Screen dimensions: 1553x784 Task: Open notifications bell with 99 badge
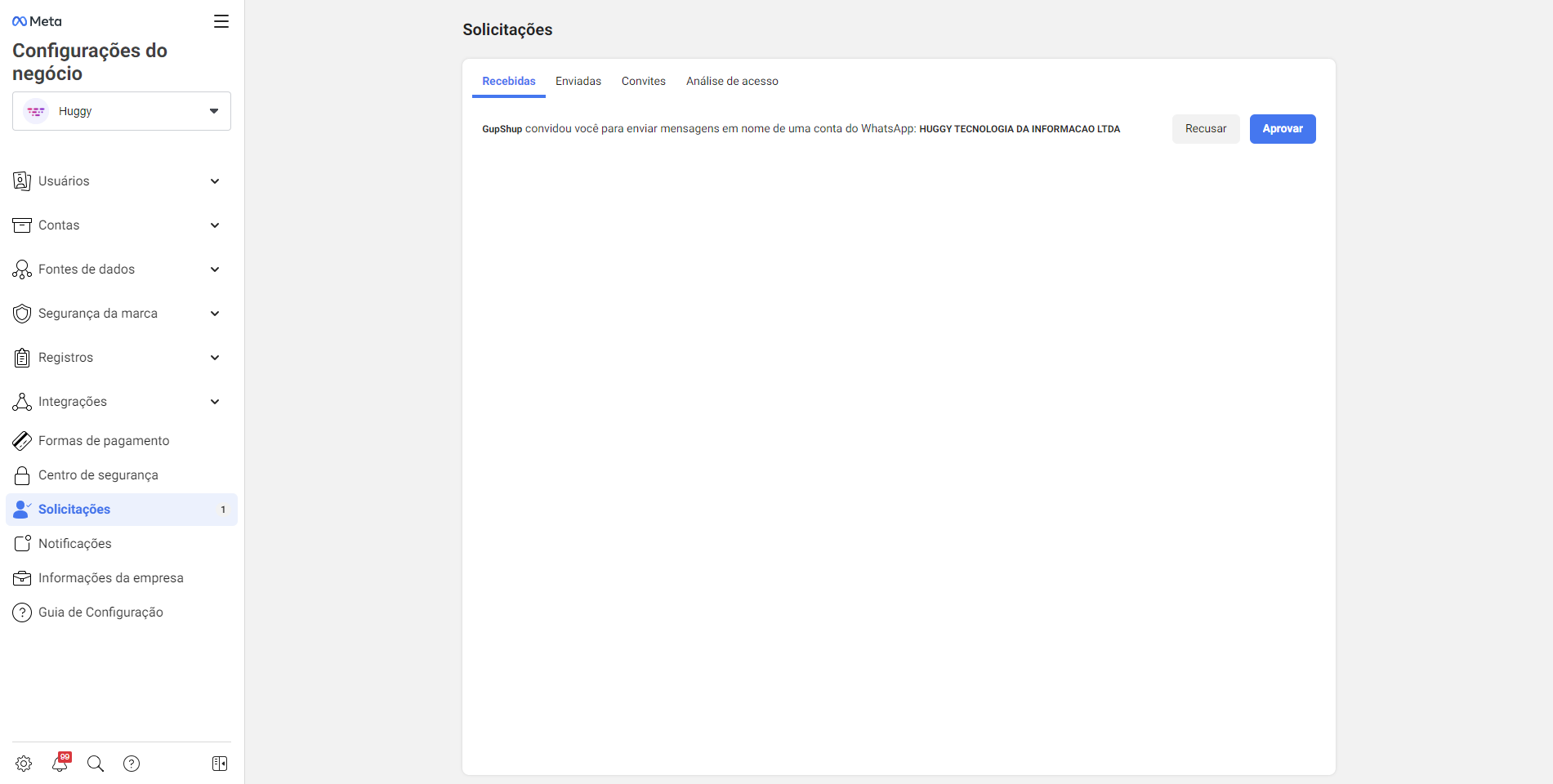[60, 763]
